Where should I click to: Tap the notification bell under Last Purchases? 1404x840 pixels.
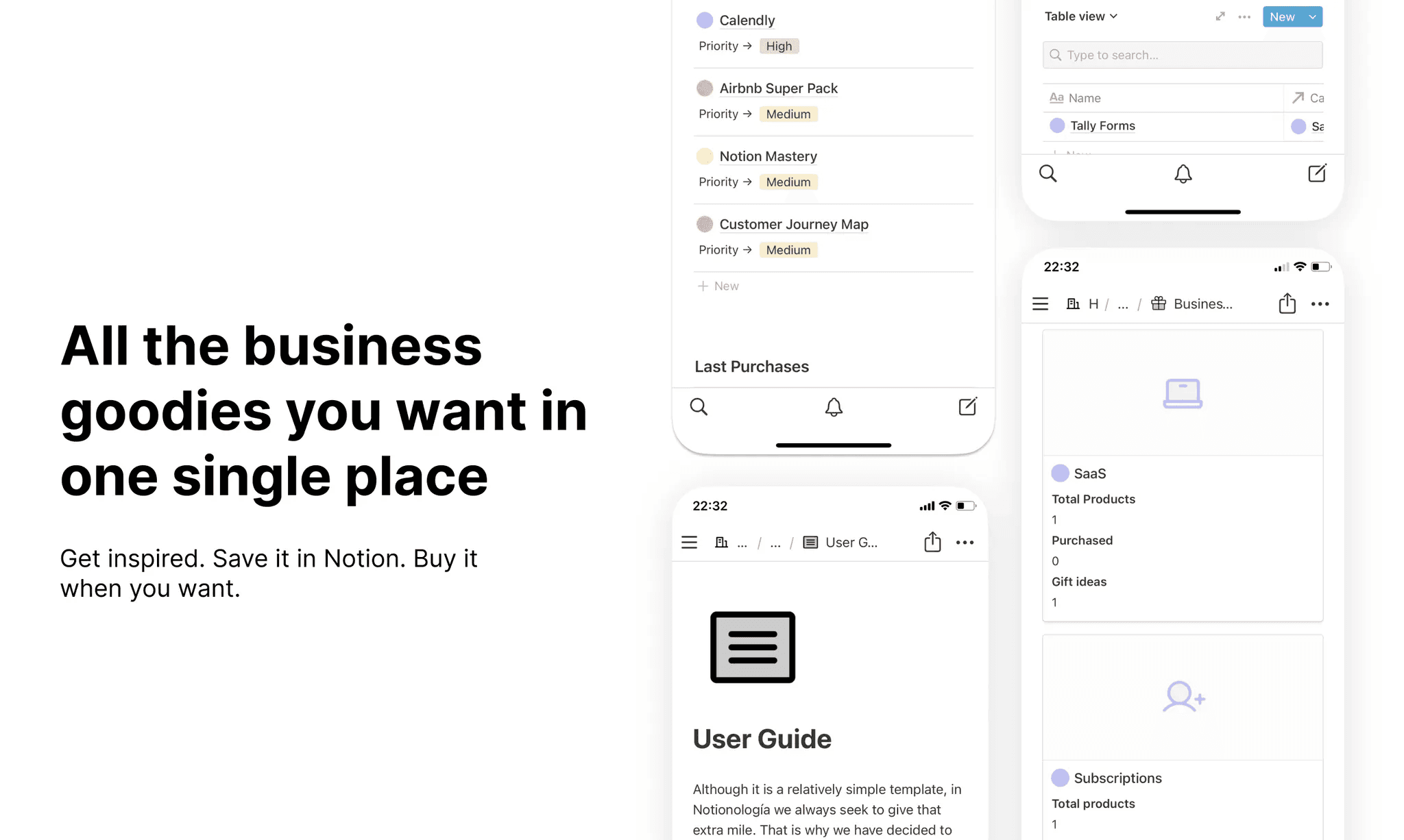[833, 407]
